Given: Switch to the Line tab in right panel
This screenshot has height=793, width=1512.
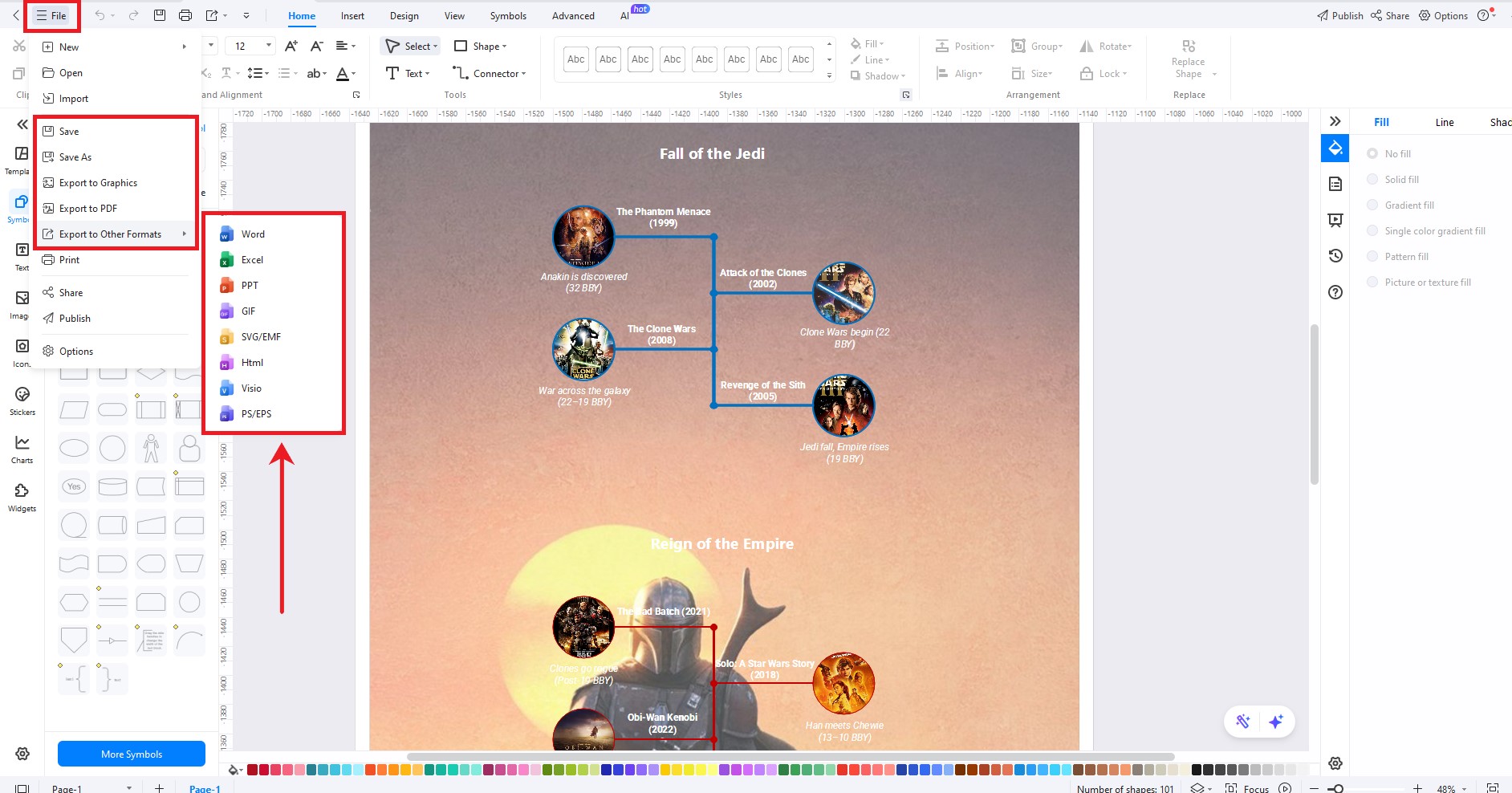Looking at the screenshot, I should pyautogui.click(x=1445, y=122).
